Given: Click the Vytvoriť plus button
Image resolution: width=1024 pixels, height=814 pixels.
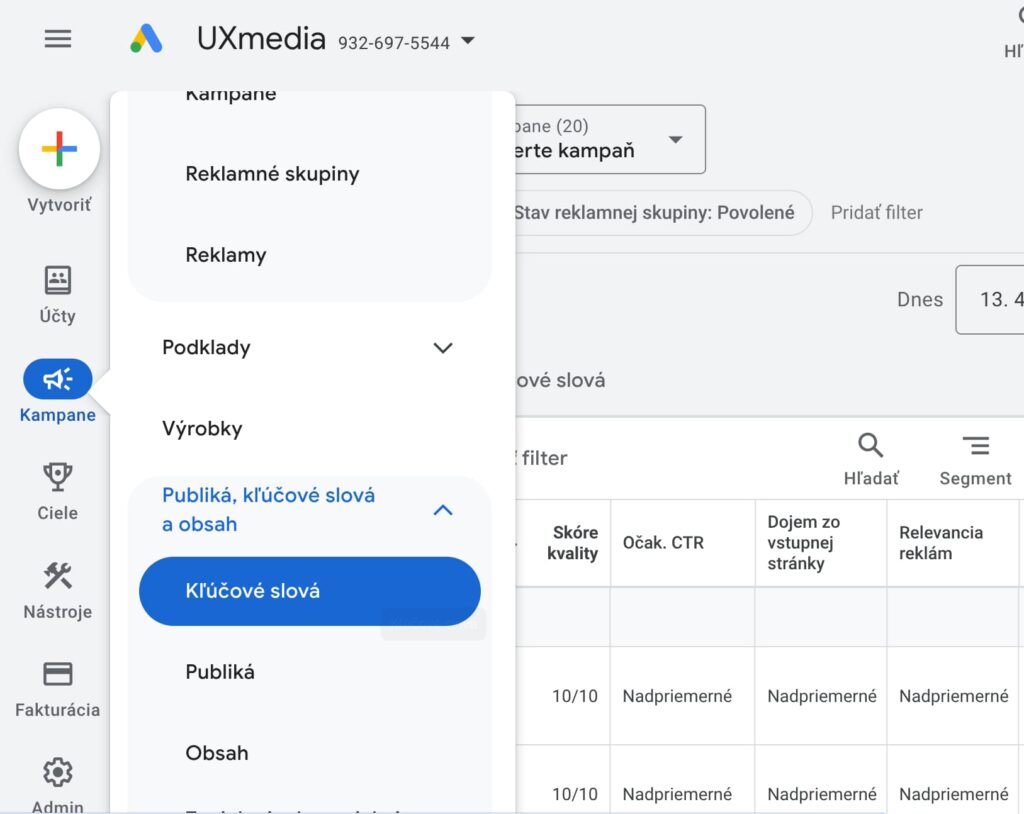Looking at the screenshot, I should click(x=59, y=148).
